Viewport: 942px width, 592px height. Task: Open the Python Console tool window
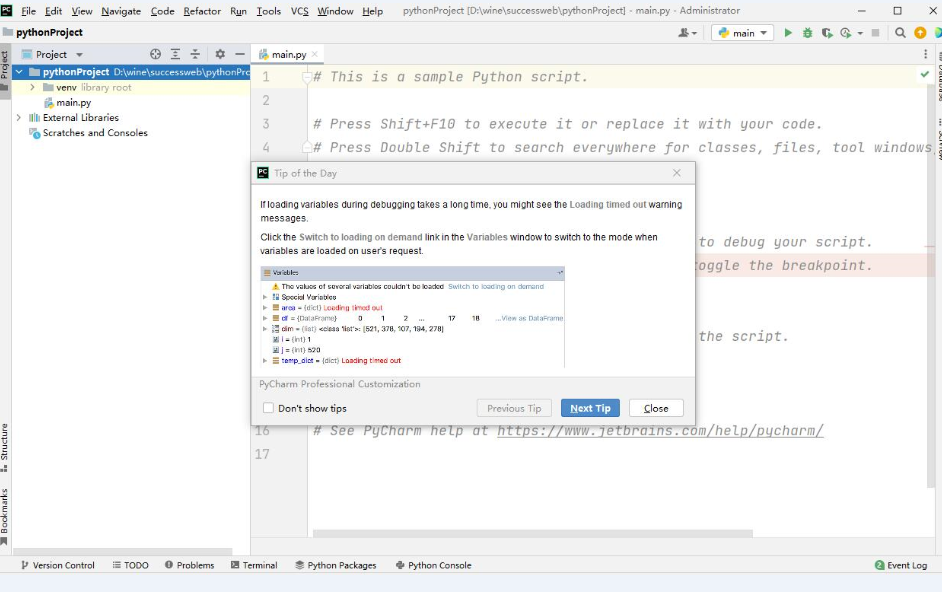434,565
